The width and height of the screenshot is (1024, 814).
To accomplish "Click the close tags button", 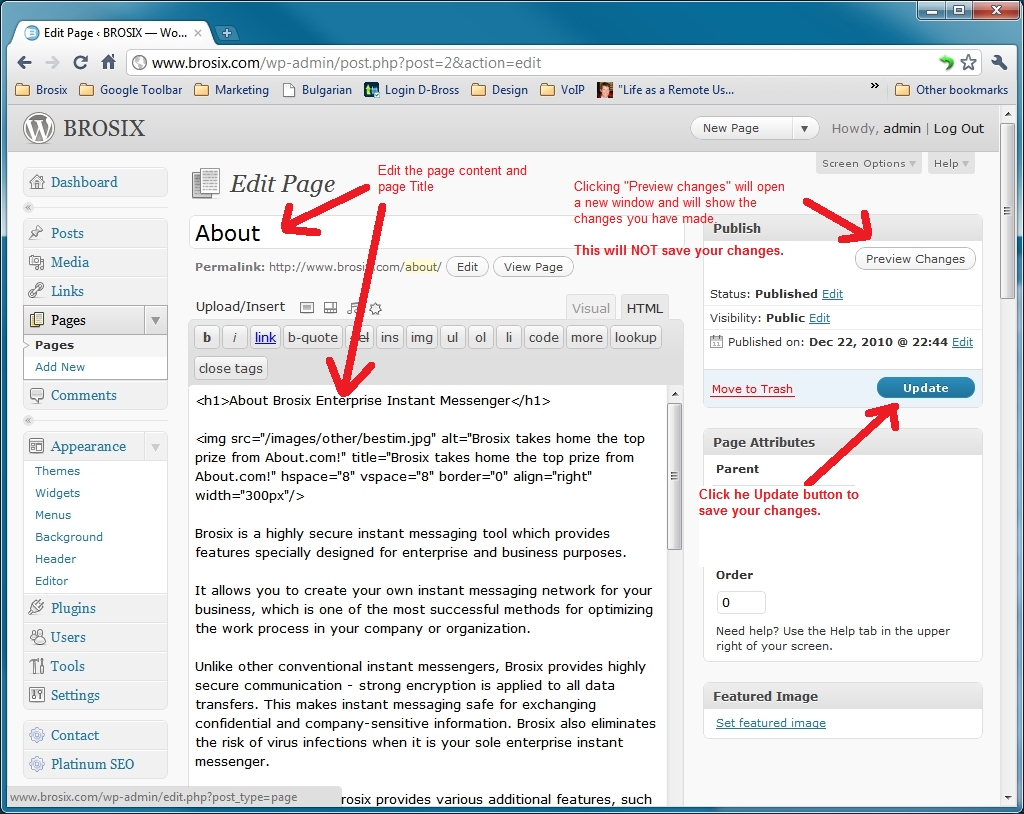I will pos(231,368).
